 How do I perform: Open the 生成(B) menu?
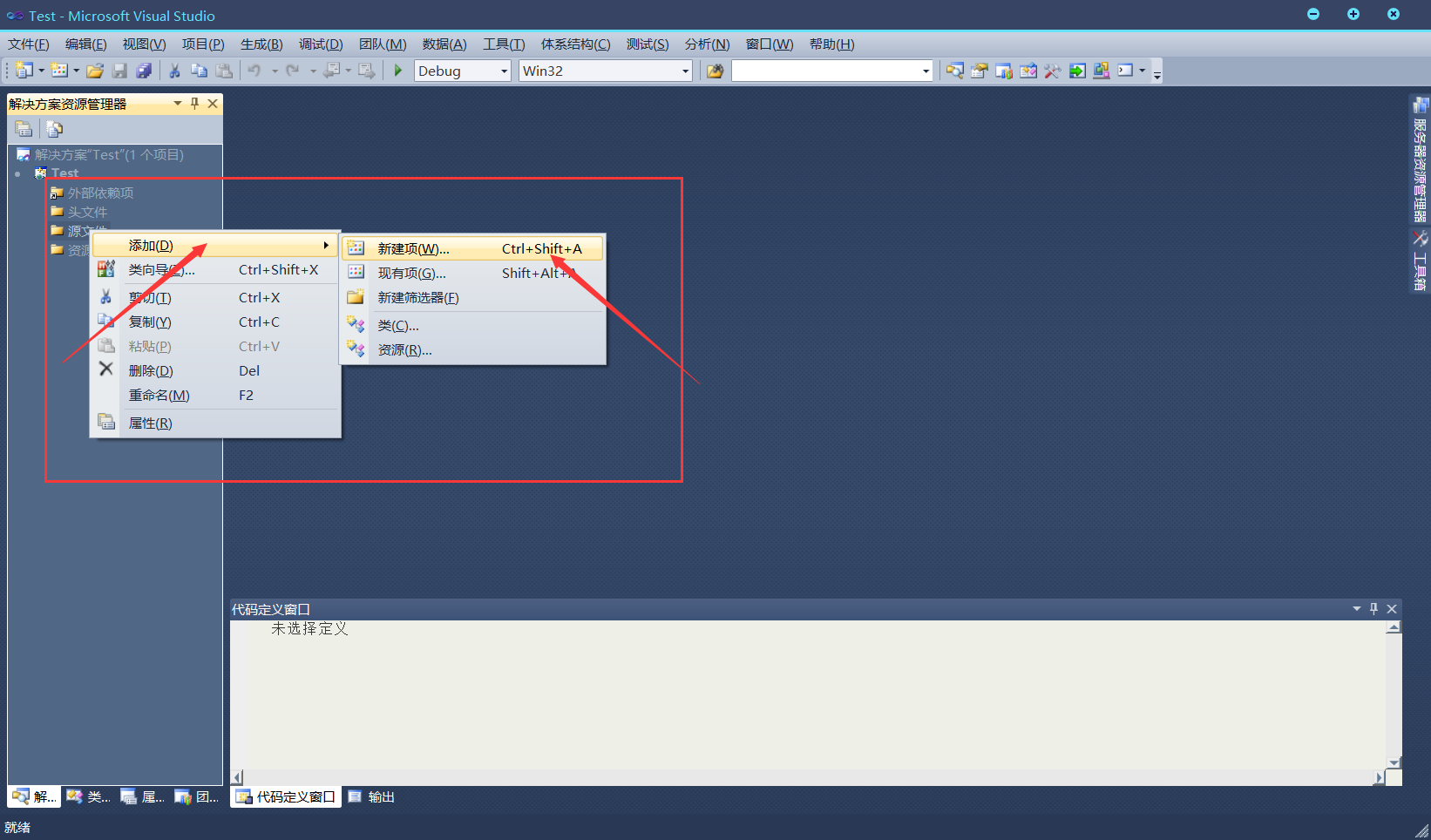click(x=261, y=44)
